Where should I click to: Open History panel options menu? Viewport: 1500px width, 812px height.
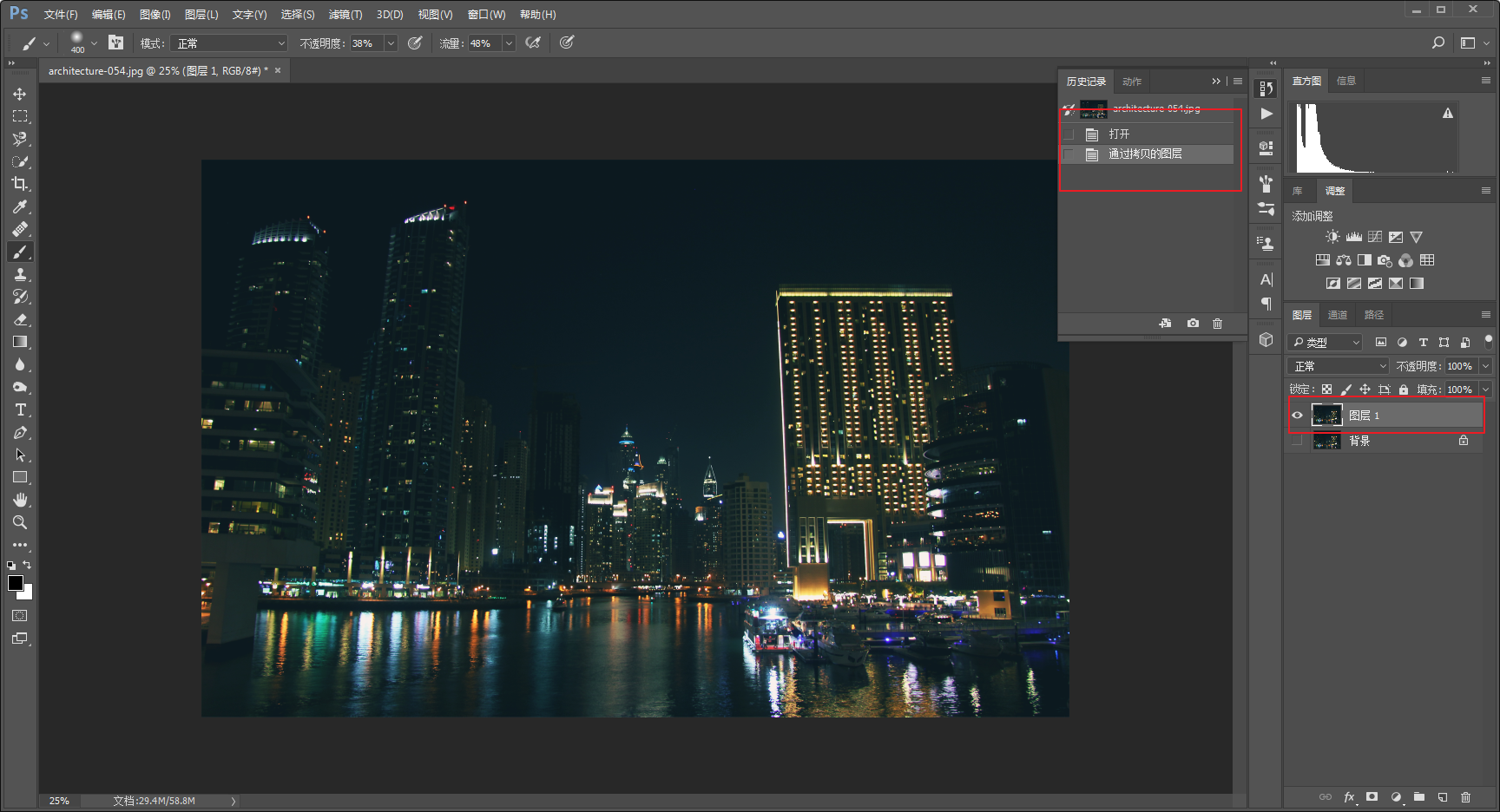[1238, 81]
